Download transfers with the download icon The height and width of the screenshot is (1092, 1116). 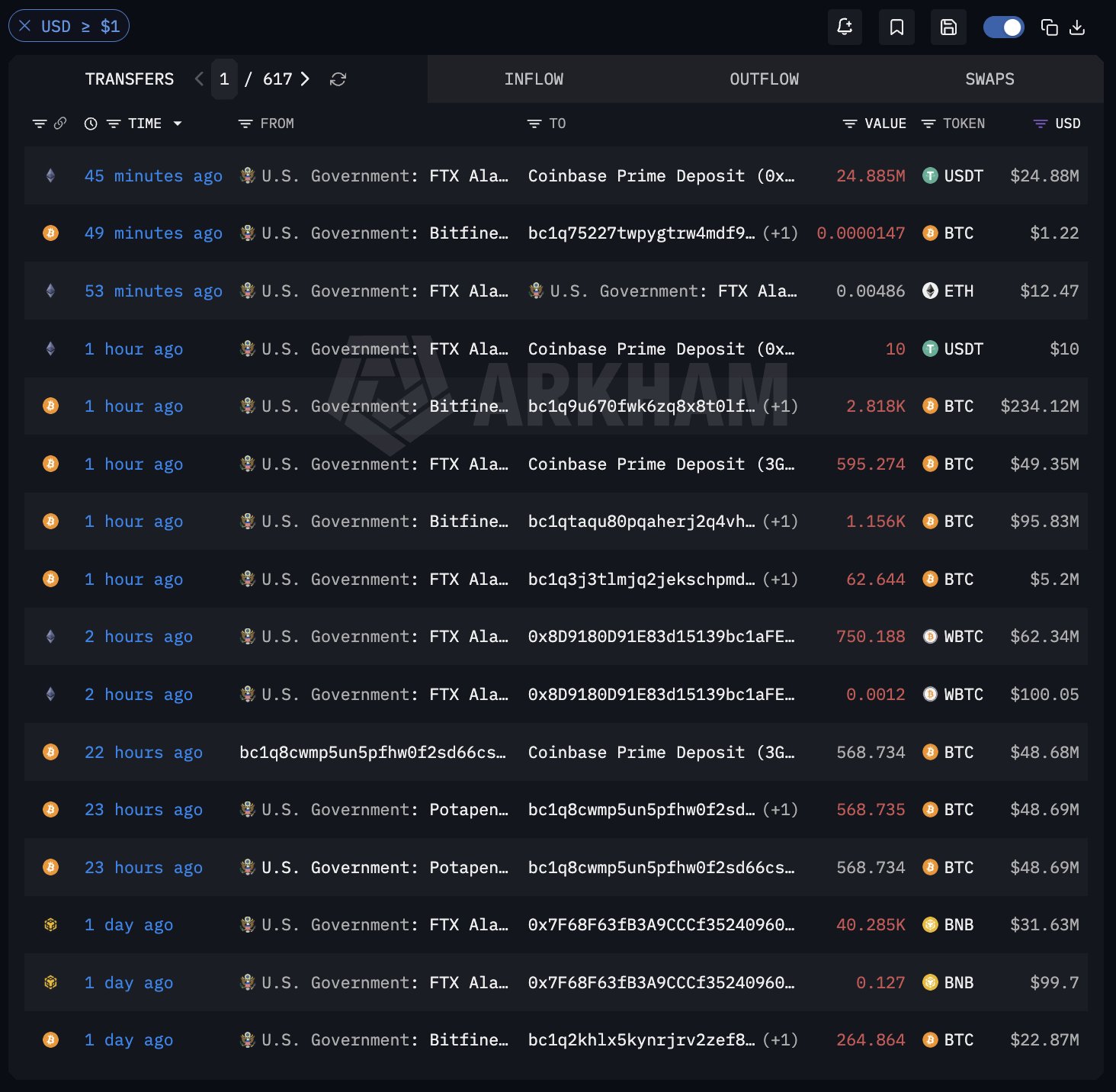[1077, 27]
